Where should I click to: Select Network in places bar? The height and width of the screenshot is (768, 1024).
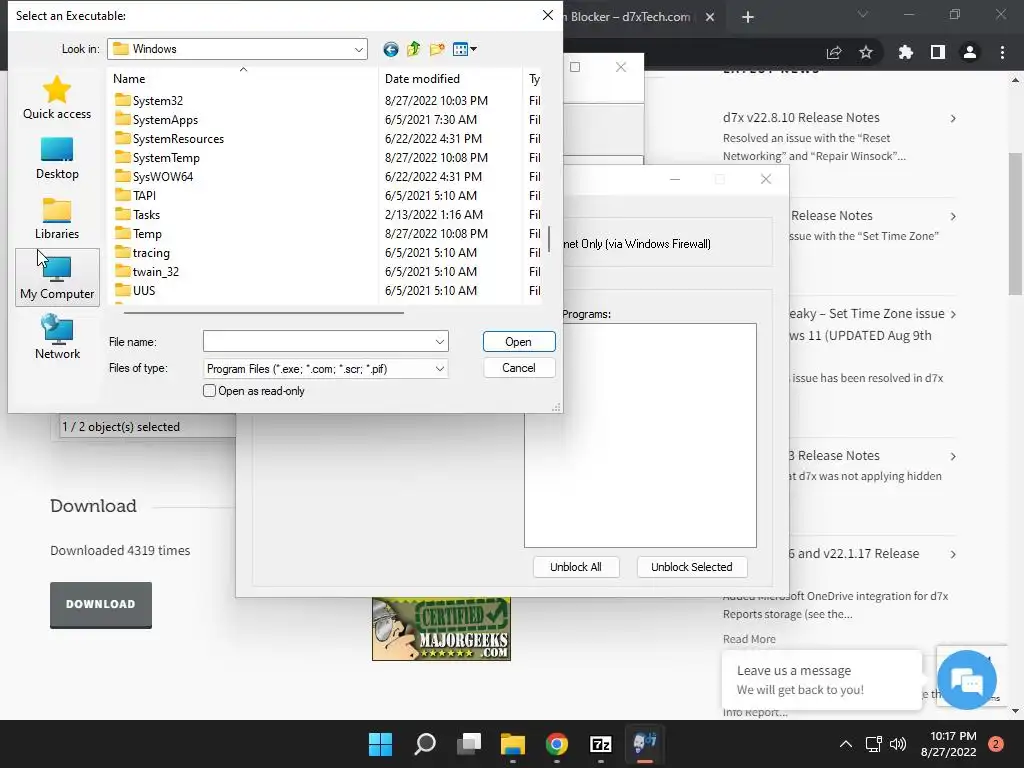57,337
